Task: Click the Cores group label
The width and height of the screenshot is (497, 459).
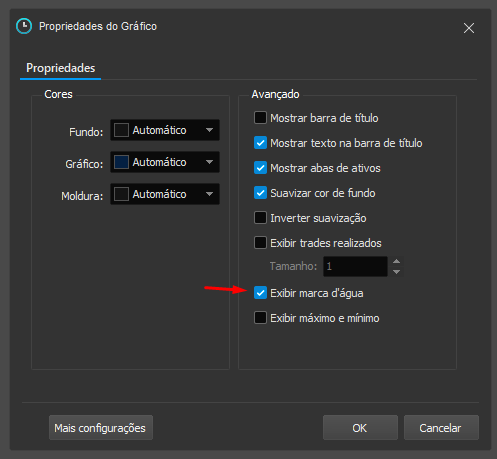Action: point(58,94)
